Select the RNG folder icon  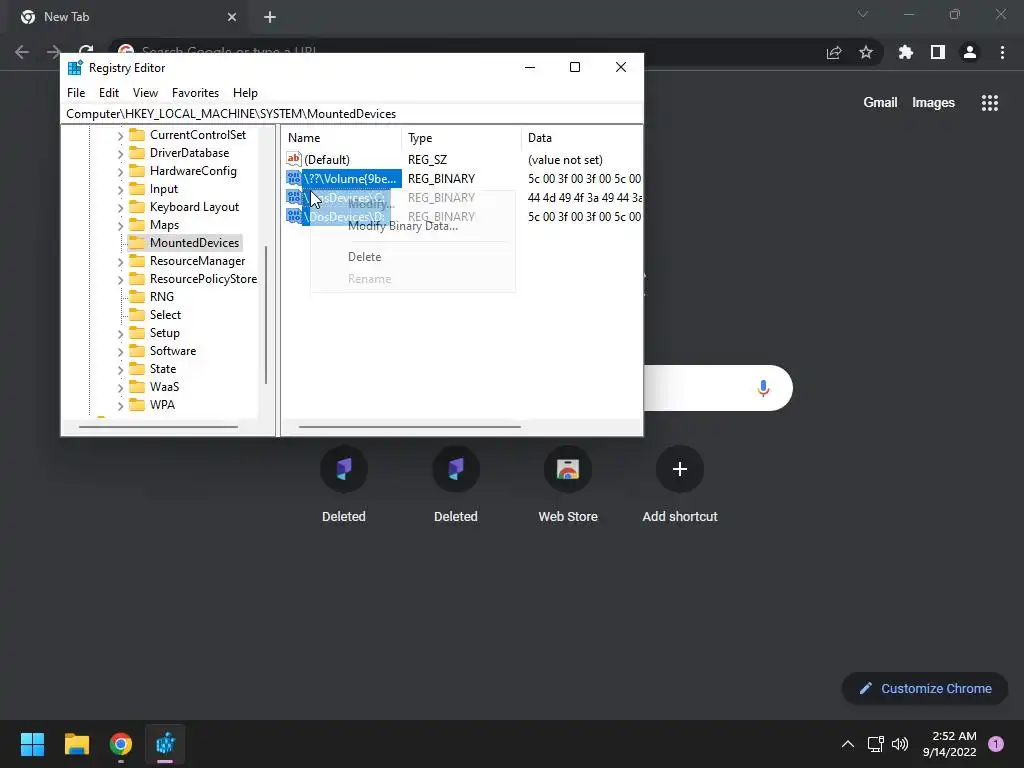point(137,296)
